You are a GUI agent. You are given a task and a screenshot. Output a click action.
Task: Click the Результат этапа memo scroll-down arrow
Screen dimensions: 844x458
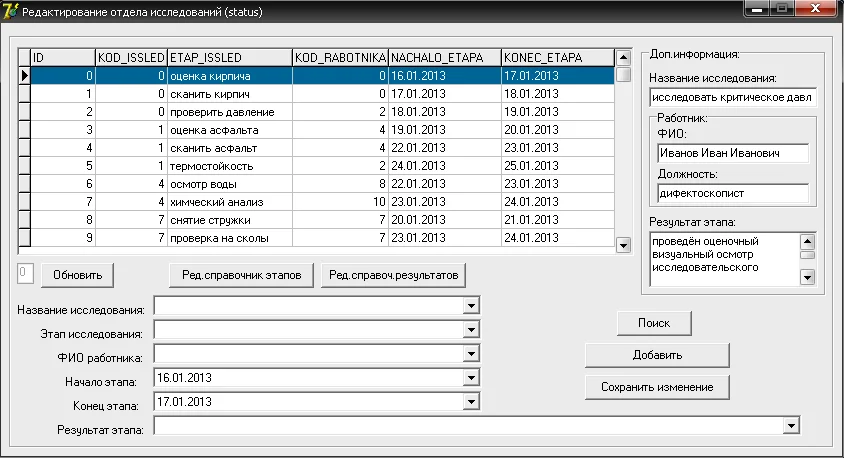coord(807,278)
